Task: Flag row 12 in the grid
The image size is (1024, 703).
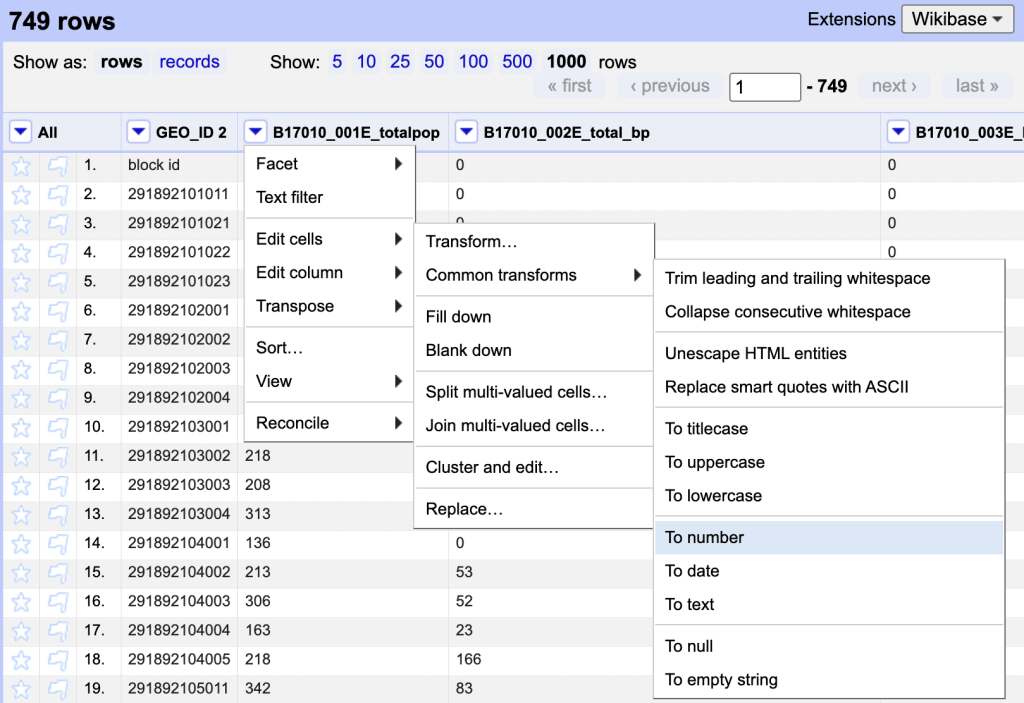Action: tap(58, 485)
